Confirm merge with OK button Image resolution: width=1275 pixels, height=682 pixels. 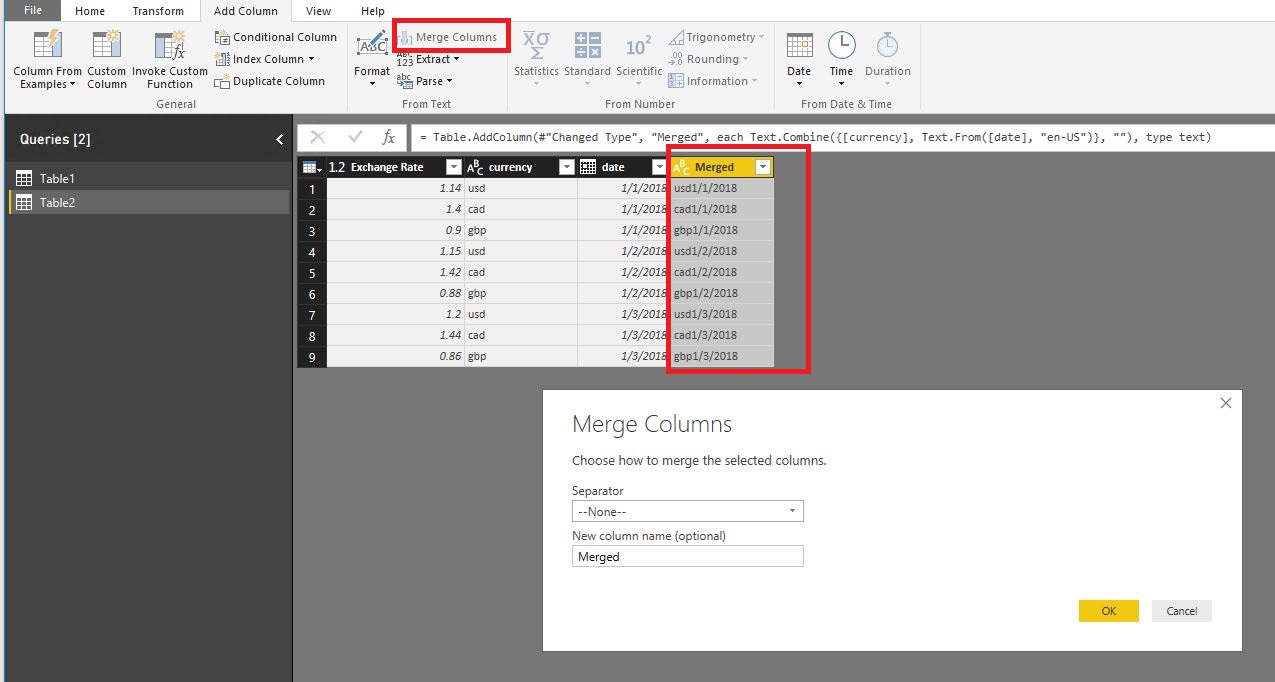(x=1108, y=611)
